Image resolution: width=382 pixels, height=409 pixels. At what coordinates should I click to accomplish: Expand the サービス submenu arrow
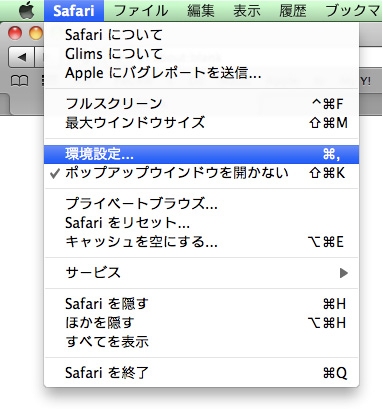(x=344, y=273)
